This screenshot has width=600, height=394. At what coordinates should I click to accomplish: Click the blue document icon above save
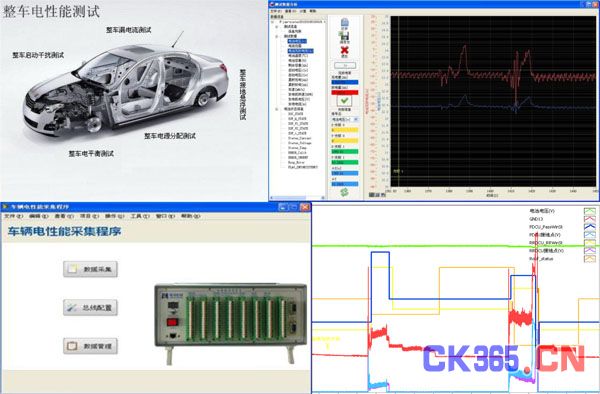(344, 23)
